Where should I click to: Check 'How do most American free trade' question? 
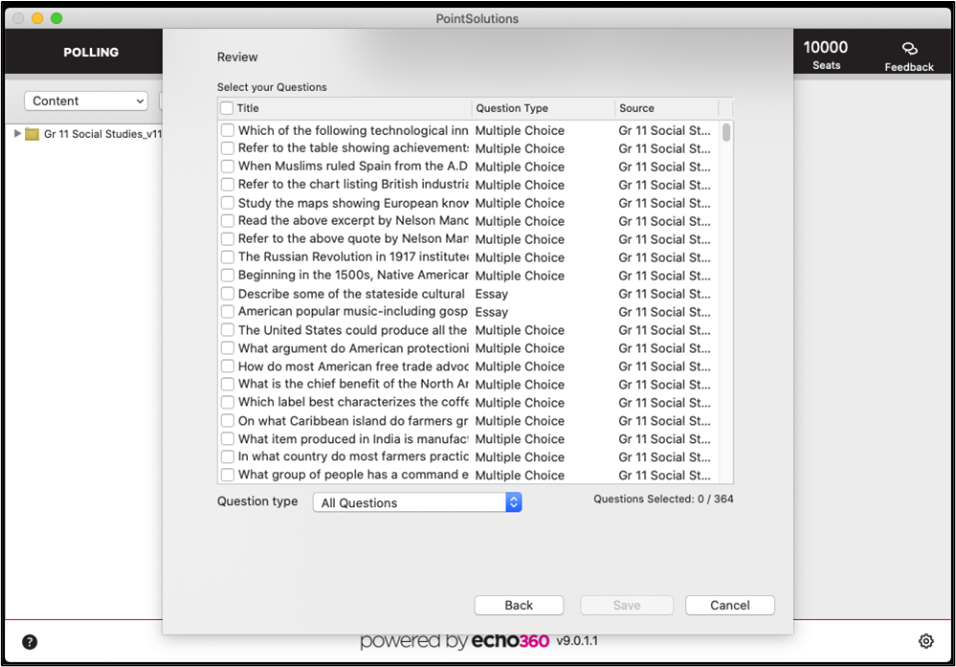[227, 366]
